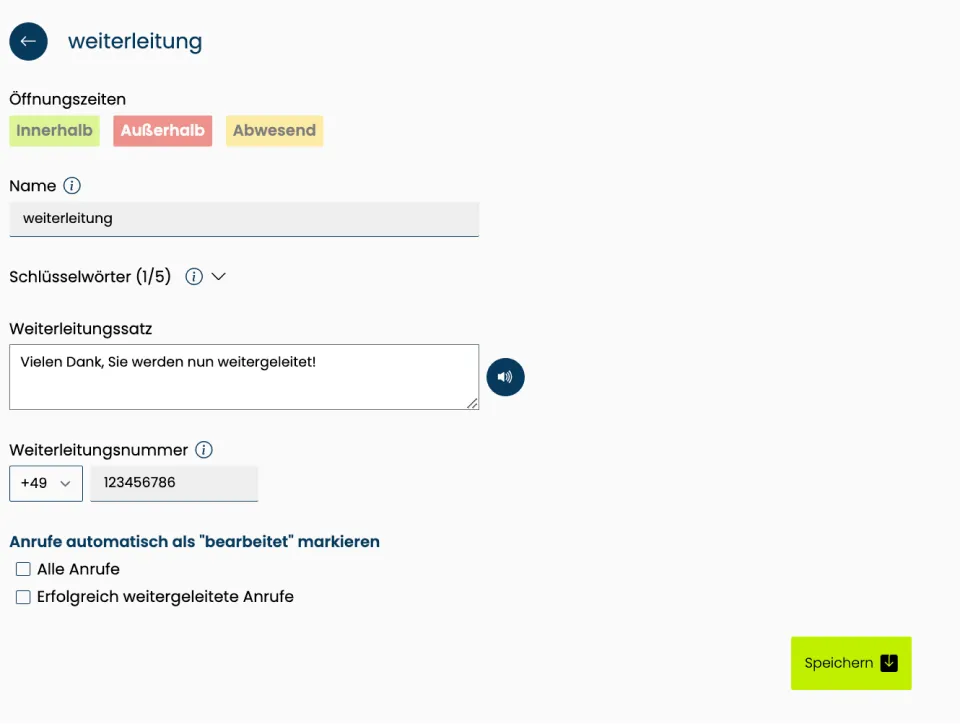Click the back arrow to leave weiterleitung
960x724 pixels.
click(x=28, y=41)
